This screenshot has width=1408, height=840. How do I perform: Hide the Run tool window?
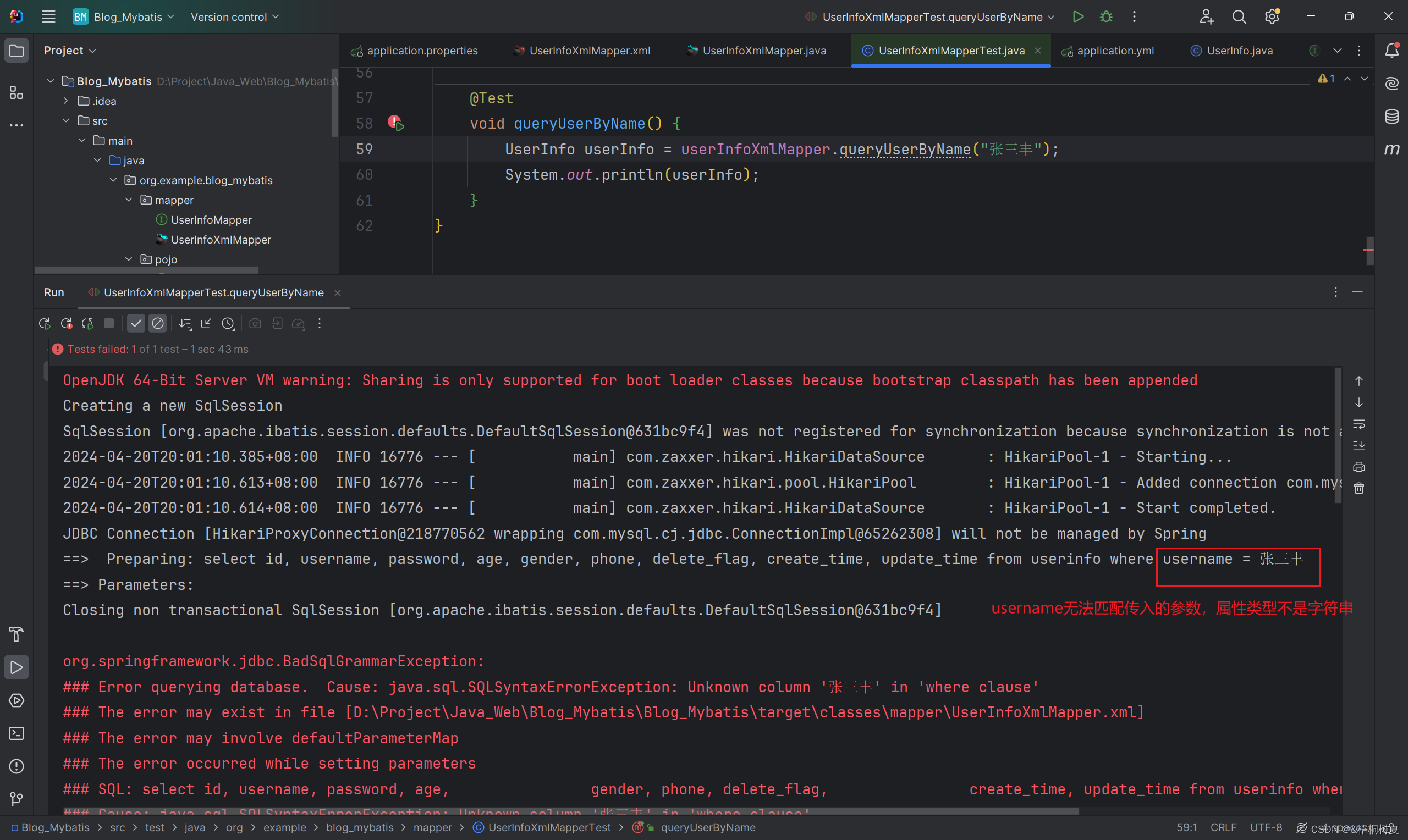(1357, 292)
